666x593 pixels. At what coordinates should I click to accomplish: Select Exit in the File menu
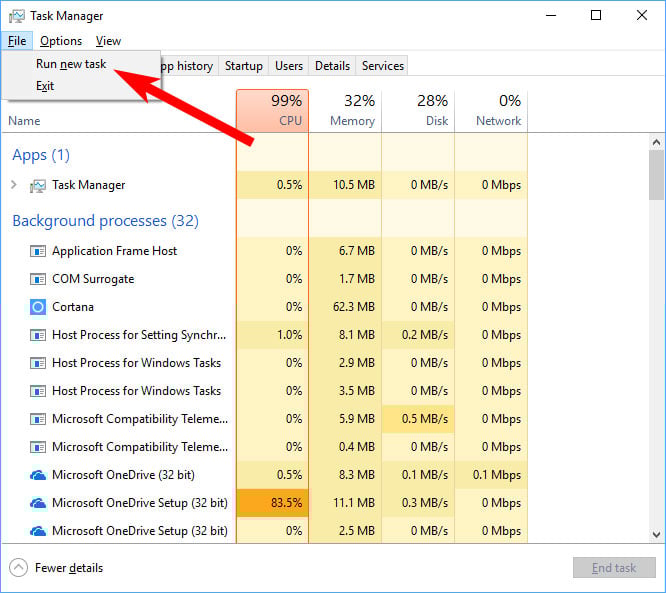click(45, 86)
